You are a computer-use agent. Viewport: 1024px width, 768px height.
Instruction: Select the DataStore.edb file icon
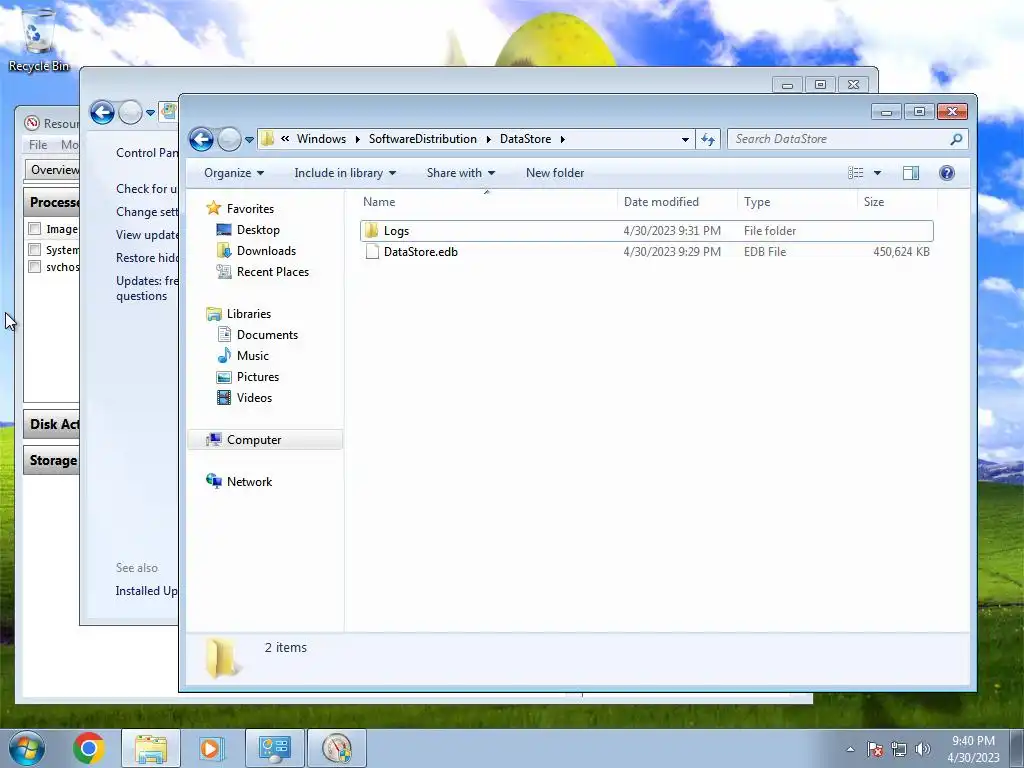tap(372, 251)
